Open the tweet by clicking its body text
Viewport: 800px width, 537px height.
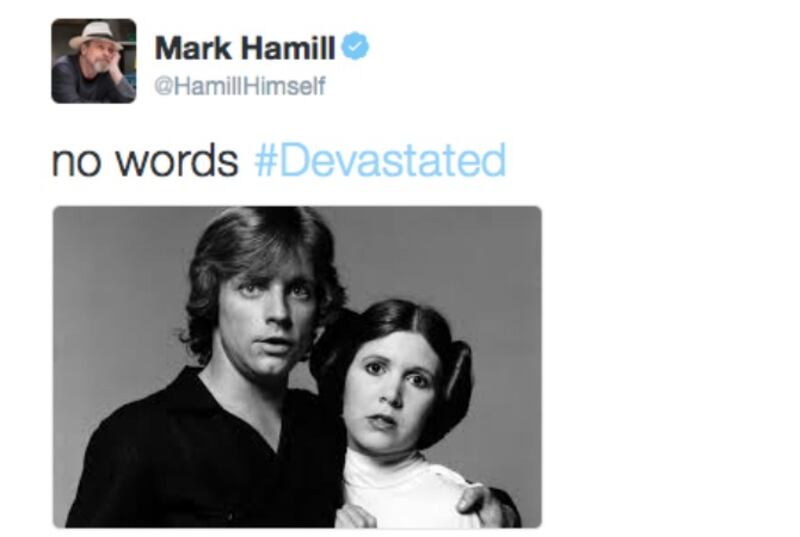(145, 161)
